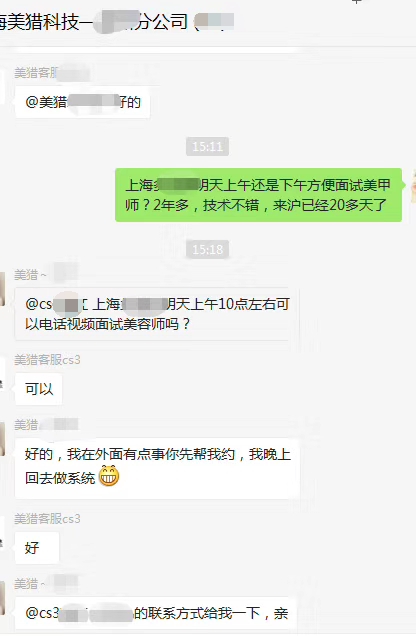Select the top message ending with 好的

[82, 102]
